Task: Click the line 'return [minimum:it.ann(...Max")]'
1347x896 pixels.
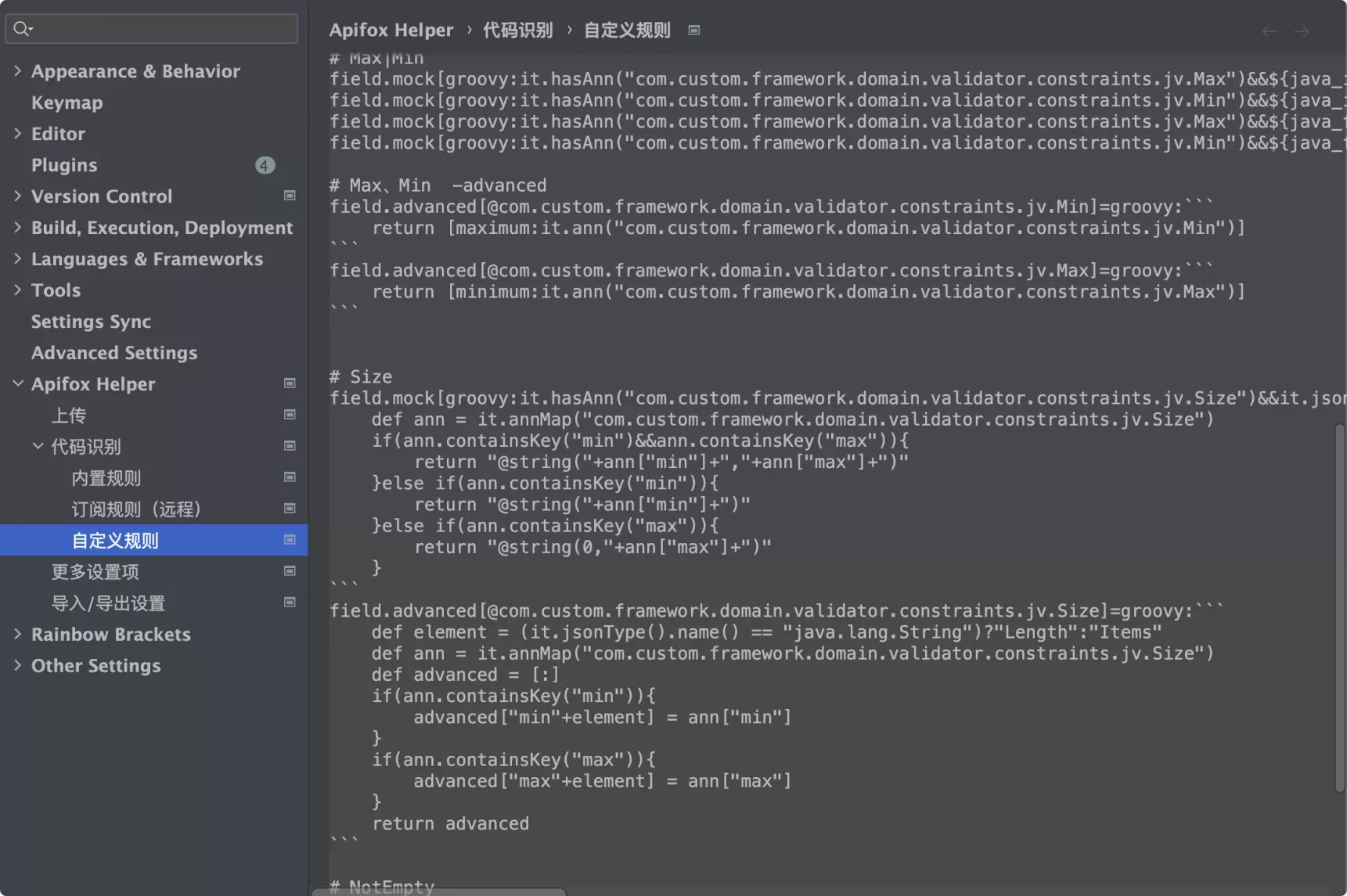Action: [809, 292]
